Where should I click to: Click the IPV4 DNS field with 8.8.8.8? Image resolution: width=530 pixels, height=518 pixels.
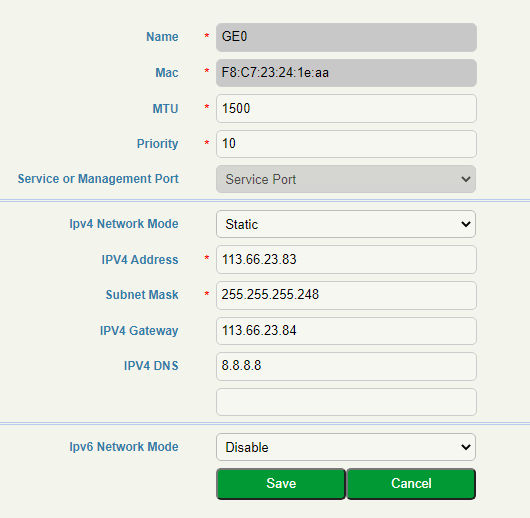click(x=346, y=366)
